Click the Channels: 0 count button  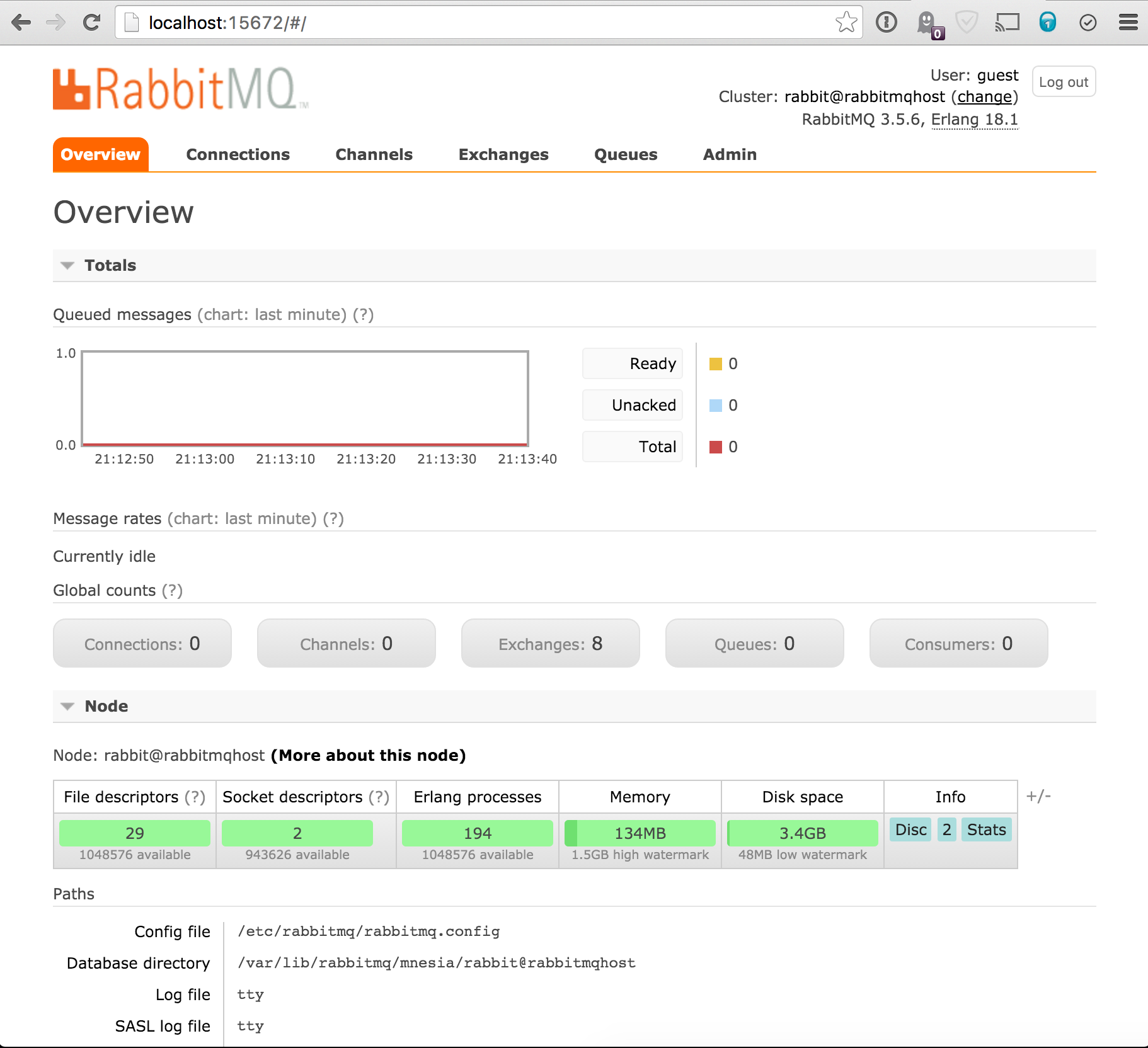(x=347, y=643)
